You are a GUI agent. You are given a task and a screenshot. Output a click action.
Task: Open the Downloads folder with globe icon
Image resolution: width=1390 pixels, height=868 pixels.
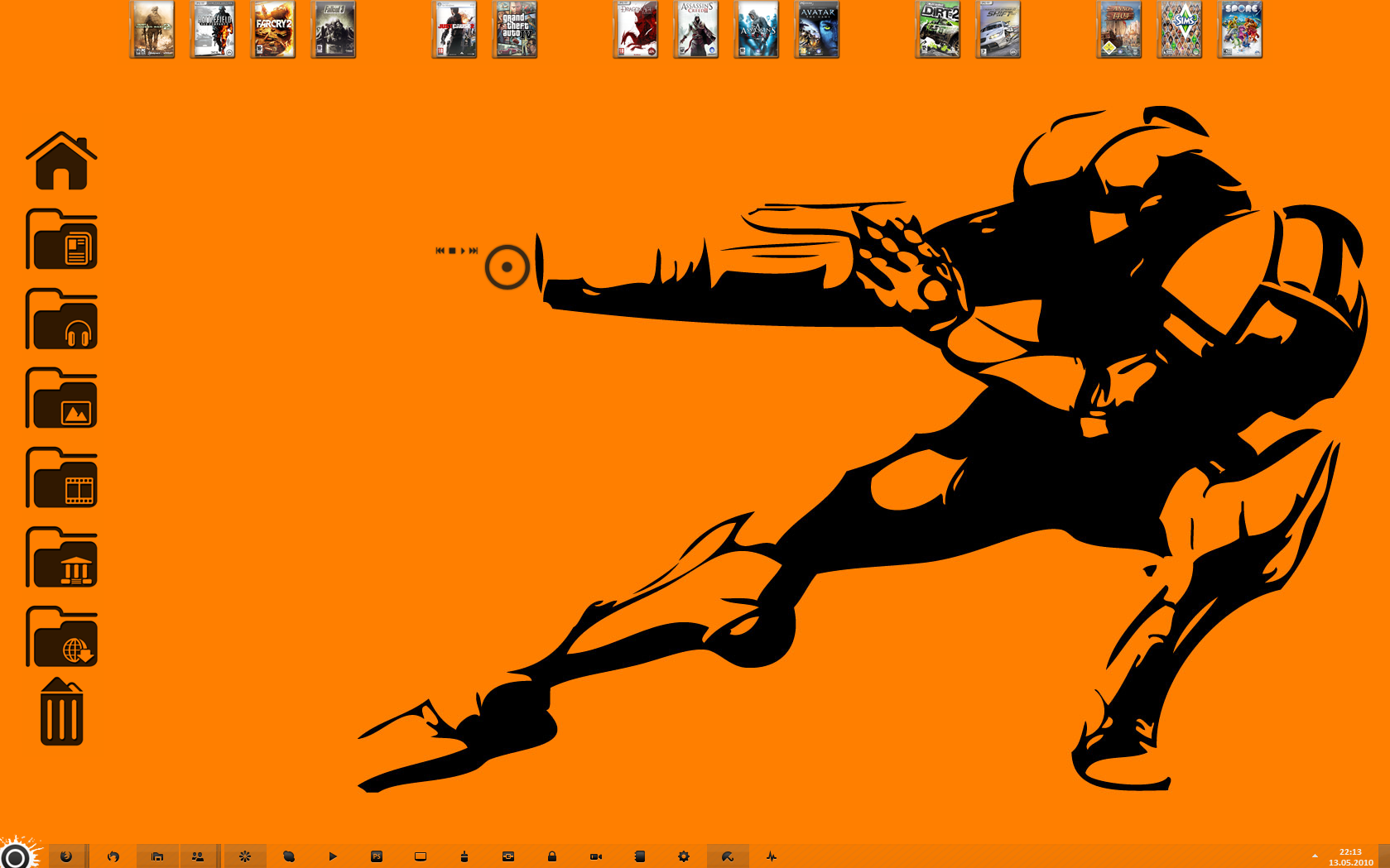coord(61,636)
